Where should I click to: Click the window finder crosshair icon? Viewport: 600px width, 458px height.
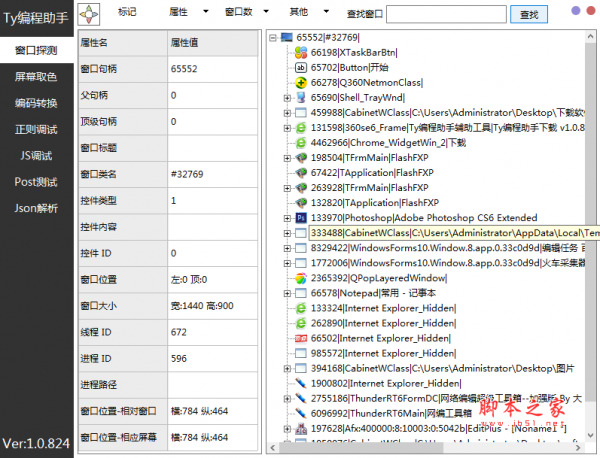pyautogui.click(x=89, y=15)
